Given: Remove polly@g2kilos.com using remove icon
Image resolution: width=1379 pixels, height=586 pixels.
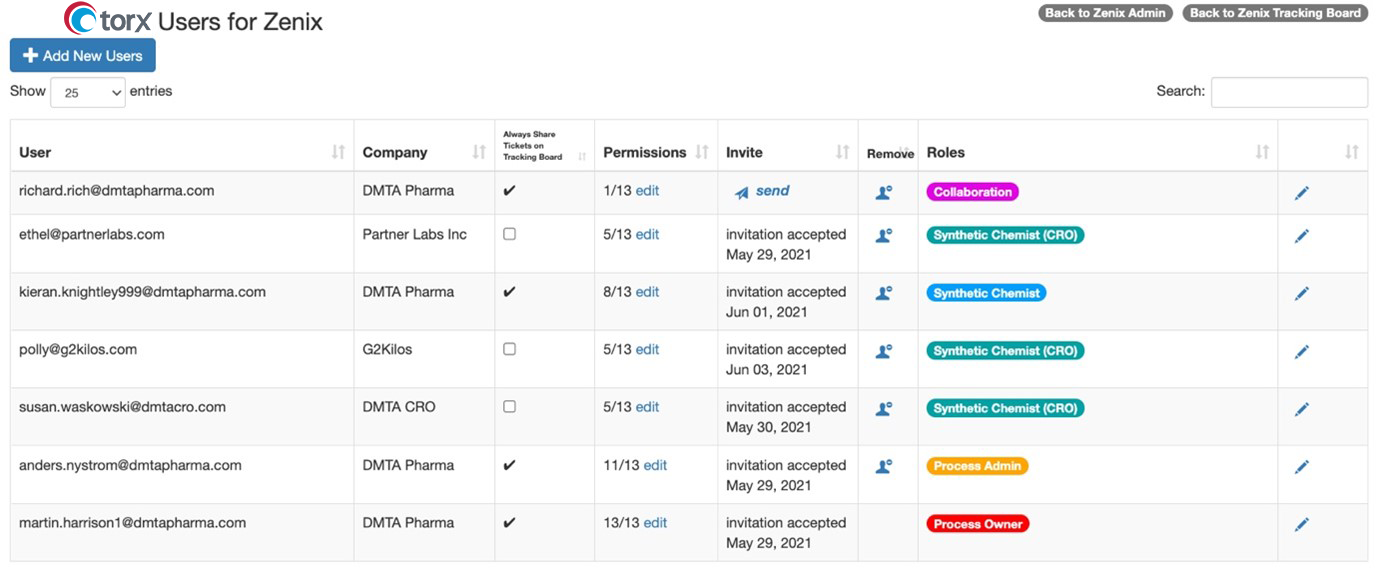Looking at the screenshot, I should click(x=883, y=352).
